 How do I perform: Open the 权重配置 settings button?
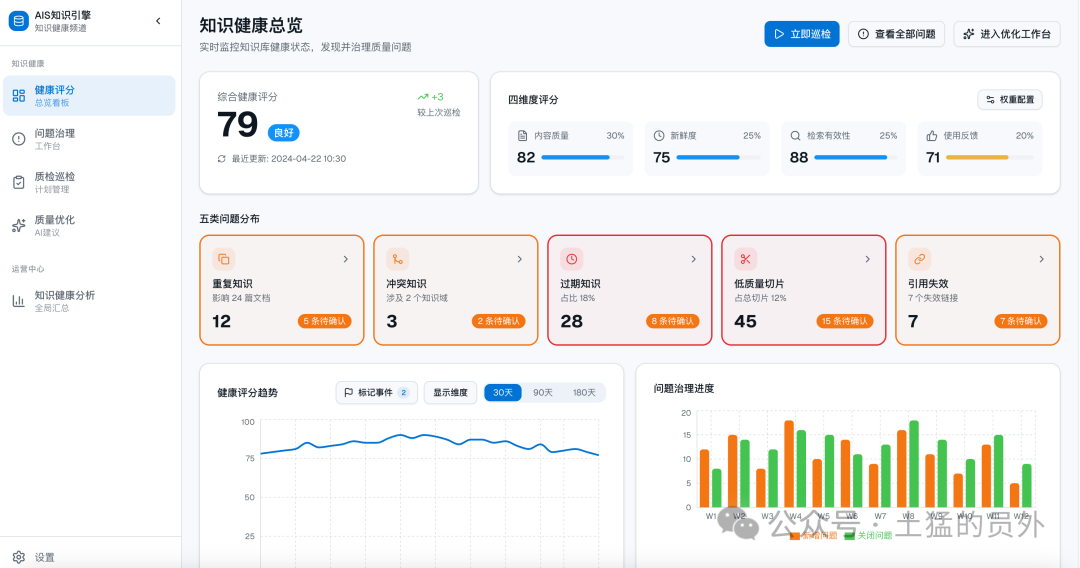(1010, 100)
